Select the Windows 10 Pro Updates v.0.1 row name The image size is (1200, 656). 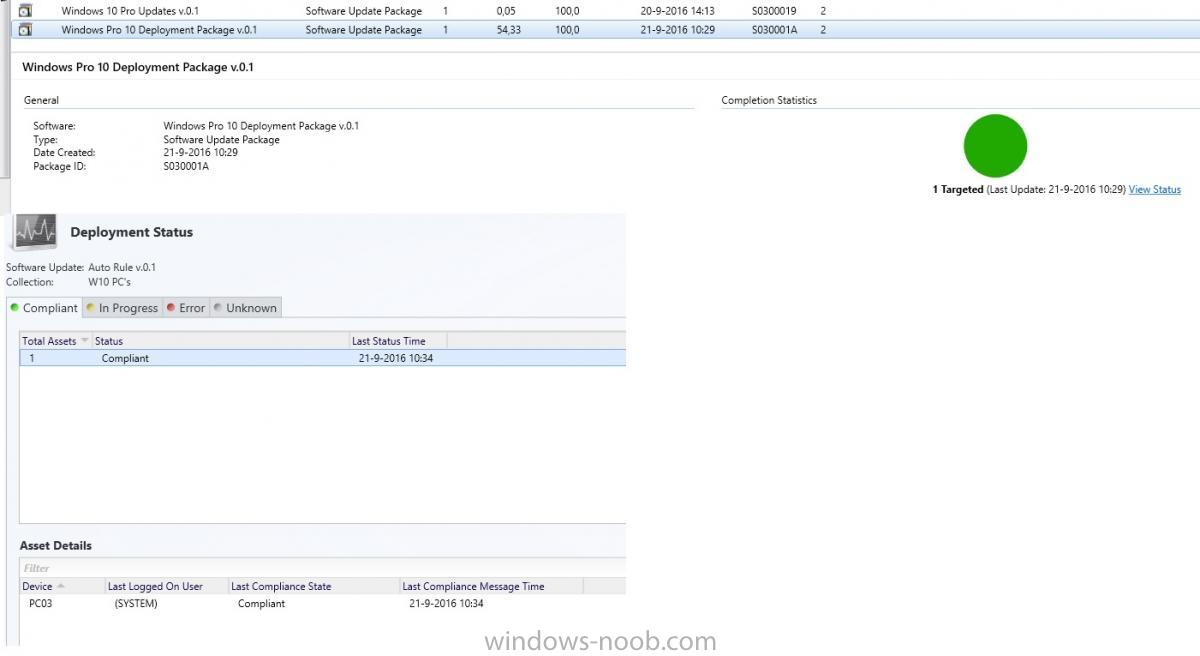tap(130, 11)
